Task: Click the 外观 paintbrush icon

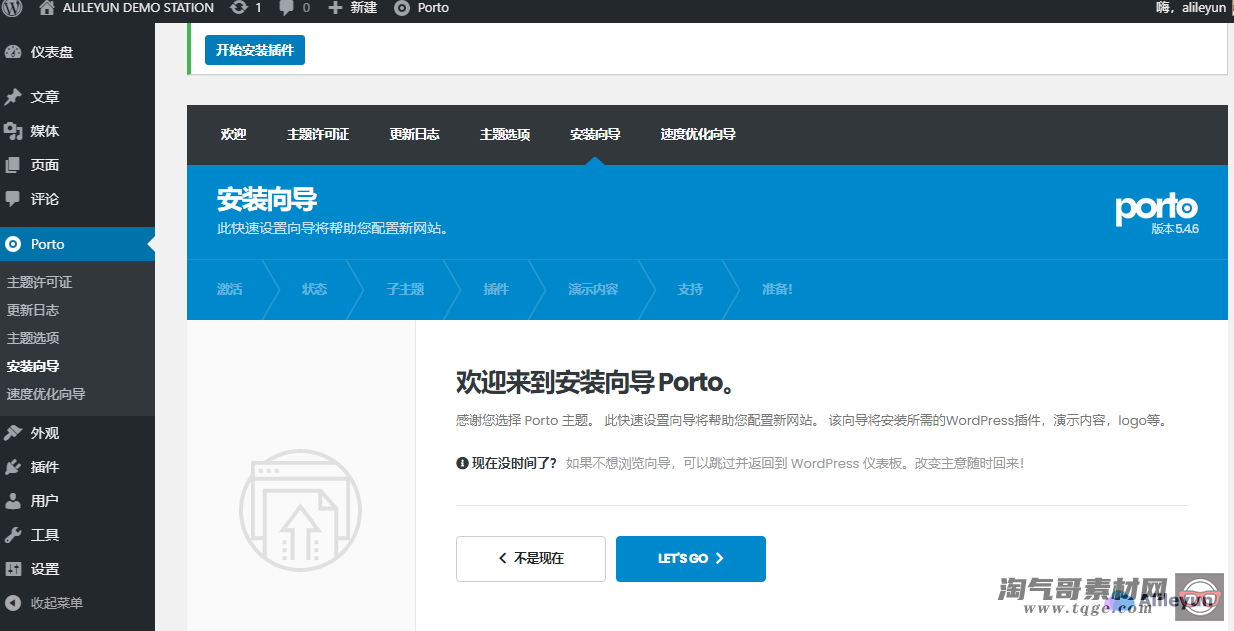Action: [x=13, y=433]
